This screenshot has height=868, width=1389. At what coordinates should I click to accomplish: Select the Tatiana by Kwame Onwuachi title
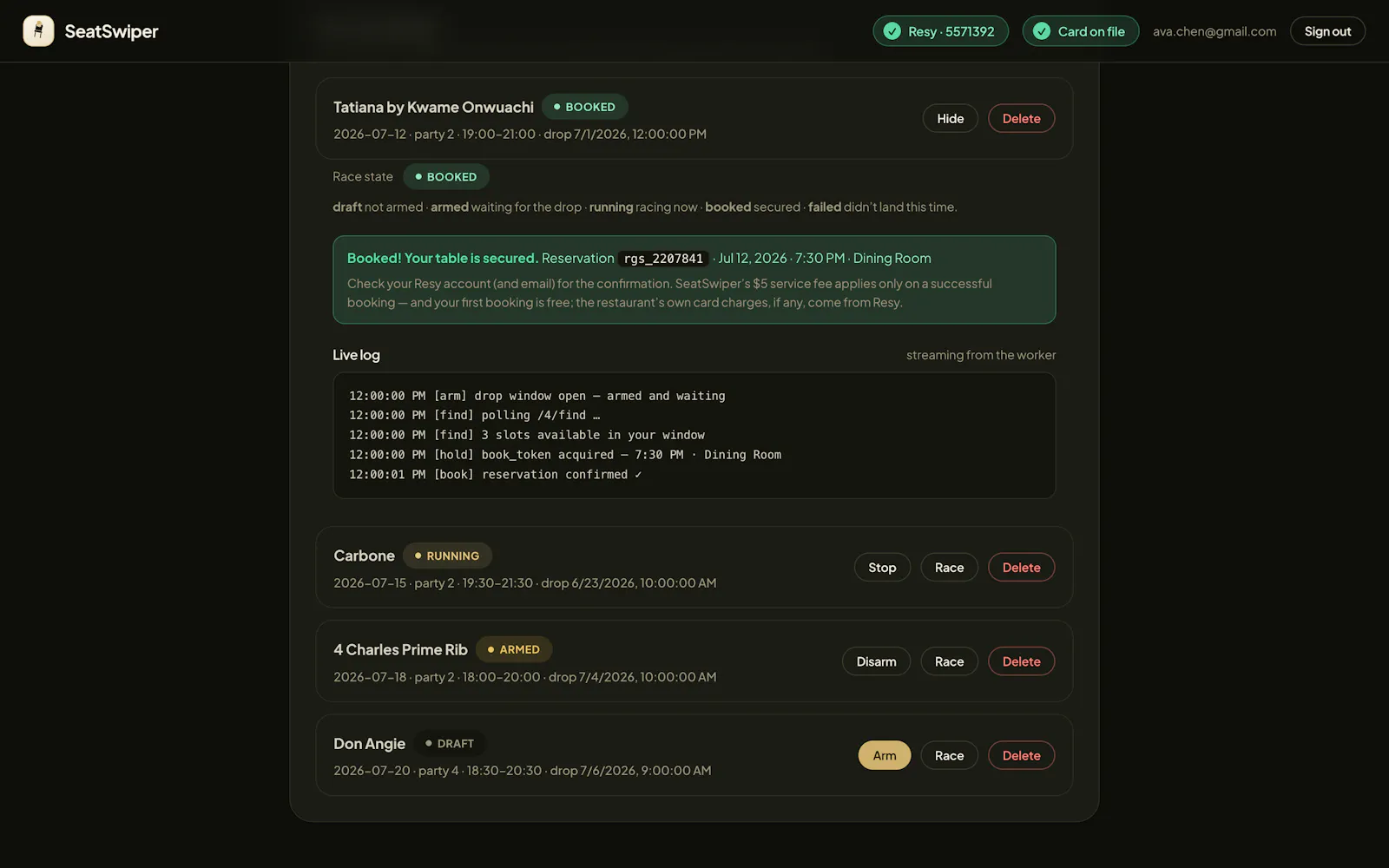tap(433, 107)
